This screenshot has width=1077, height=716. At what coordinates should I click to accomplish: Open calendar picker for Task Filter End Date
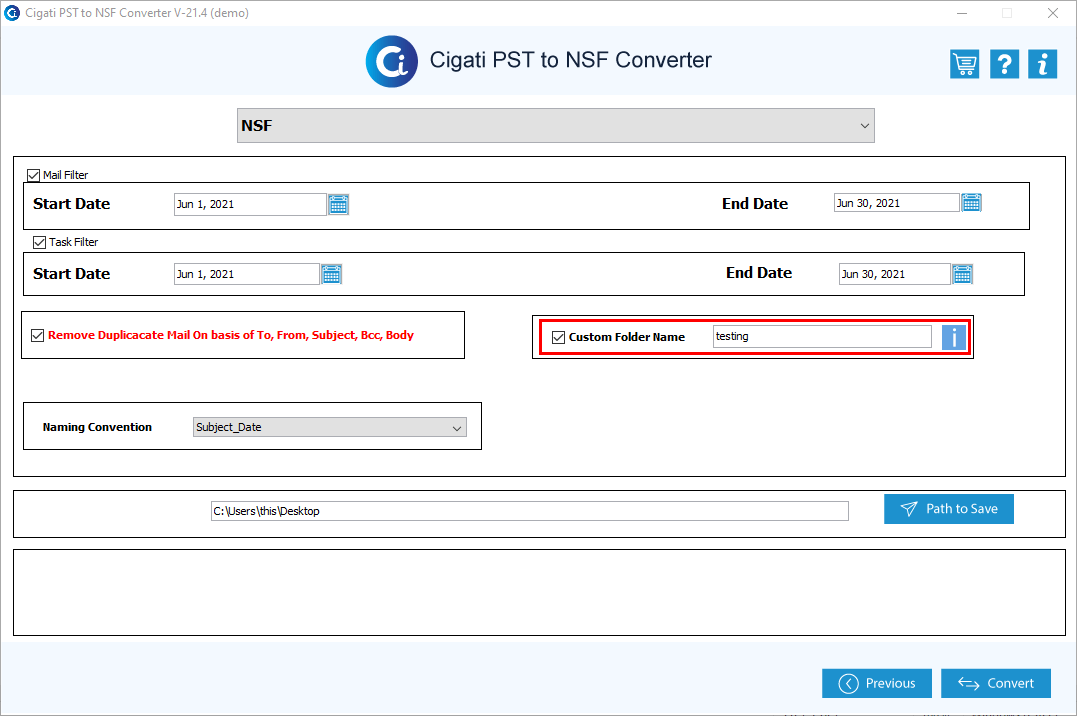click(962, 274)
